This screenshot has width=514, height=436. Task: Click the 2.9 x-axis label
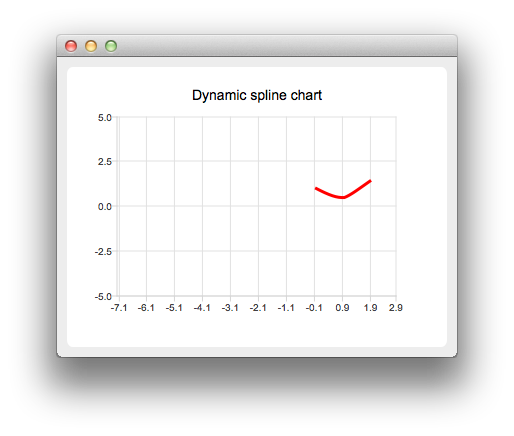coord(396,308)
